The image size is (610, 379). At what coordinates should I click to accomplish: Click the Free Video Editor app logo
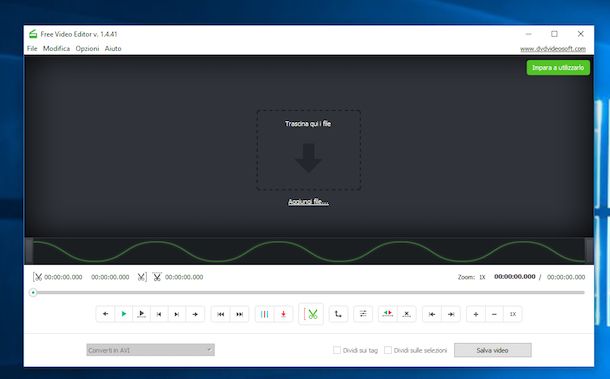point(33,34)
